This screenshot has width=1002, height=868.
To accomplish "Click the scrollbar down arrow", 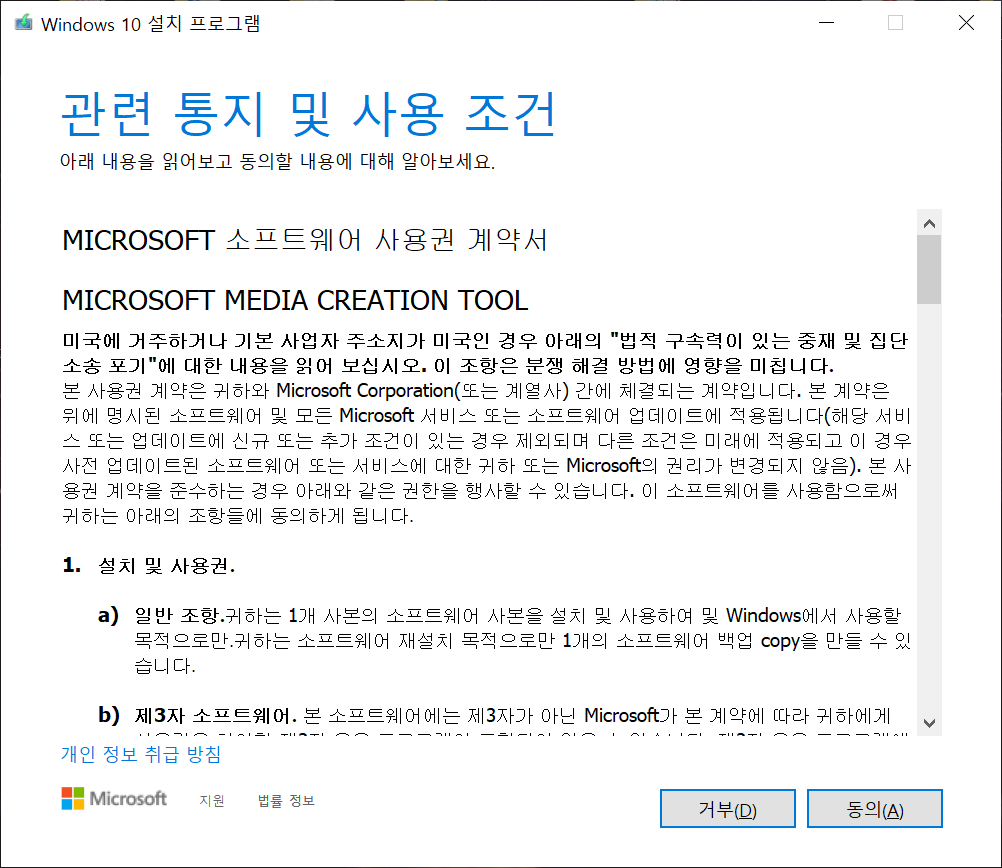I will 929,723.
